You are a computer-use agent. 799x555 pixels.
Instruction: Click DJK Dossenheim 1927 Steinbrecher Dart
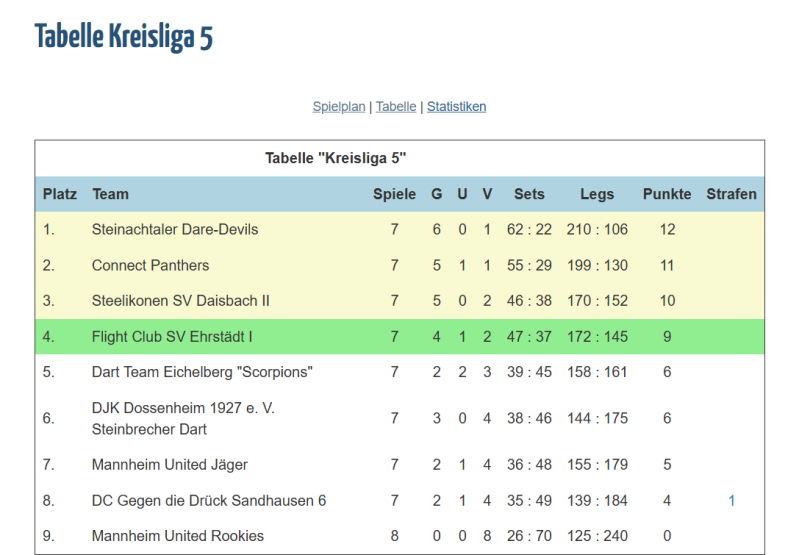pyautogui.click(x=183, y=418)
